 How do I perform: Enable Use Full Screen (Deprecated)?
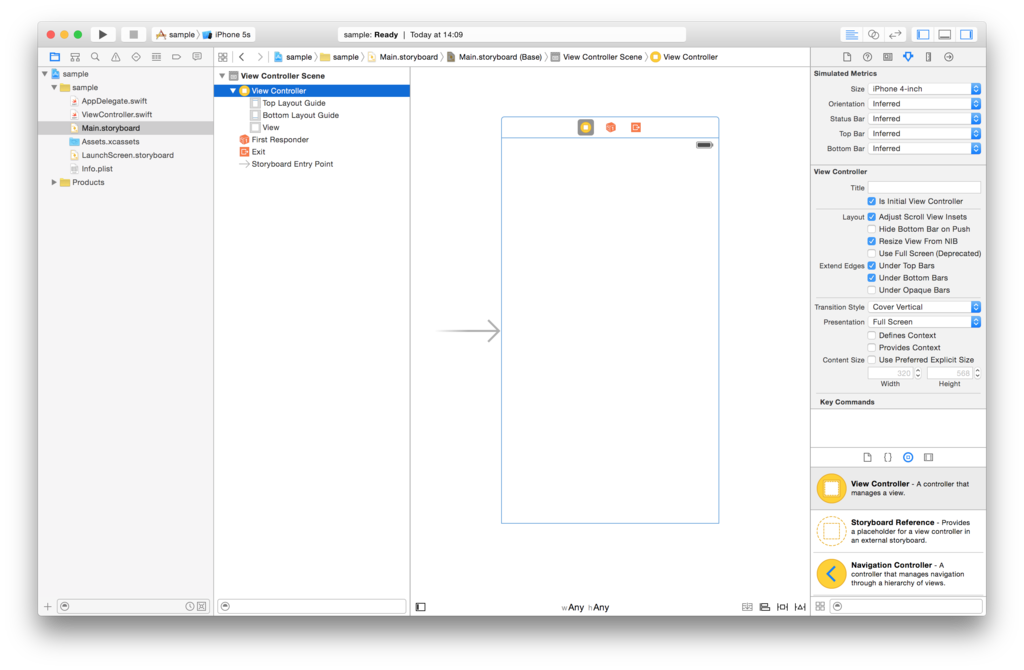click(x=871, y=253)
